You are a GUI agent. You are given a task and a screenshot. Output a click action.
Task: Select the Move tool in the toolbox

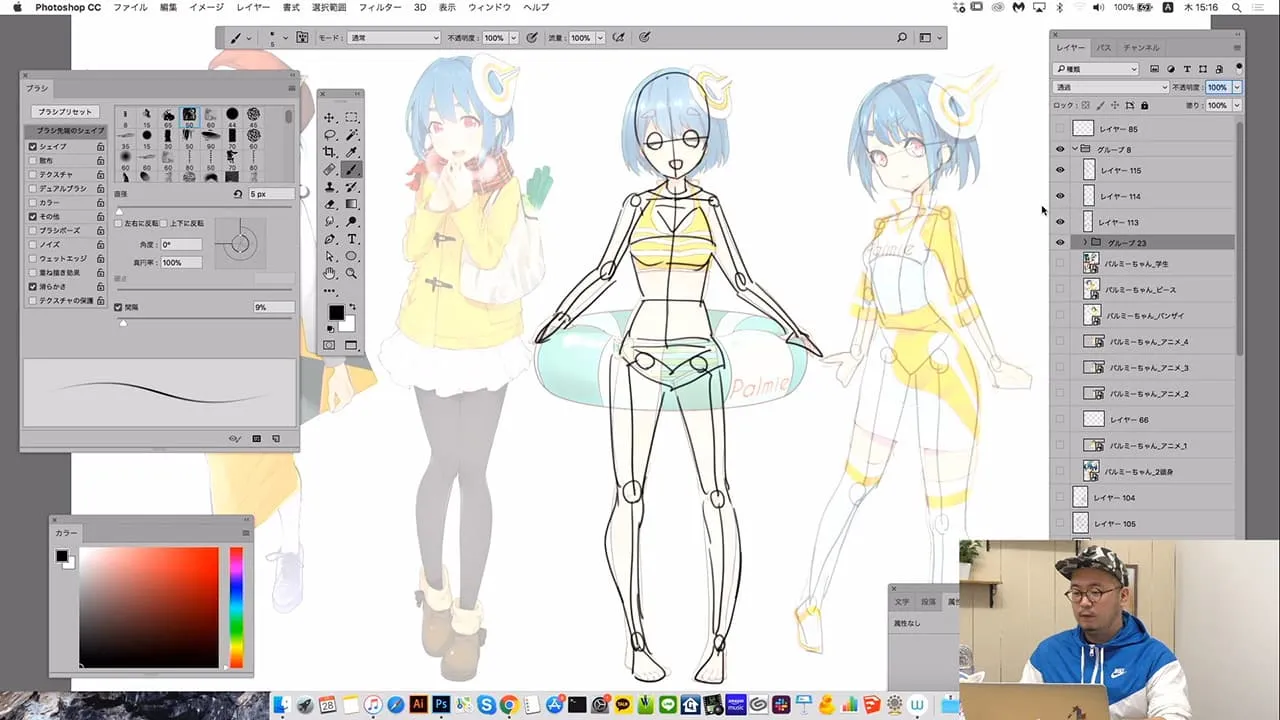(x=329, y=118)
